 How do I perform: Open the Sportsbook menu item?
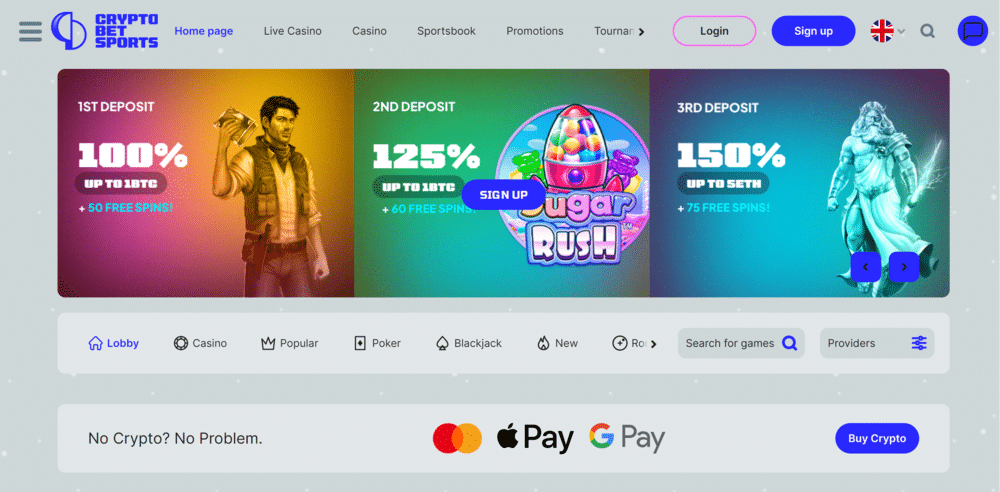click(446, 31)
